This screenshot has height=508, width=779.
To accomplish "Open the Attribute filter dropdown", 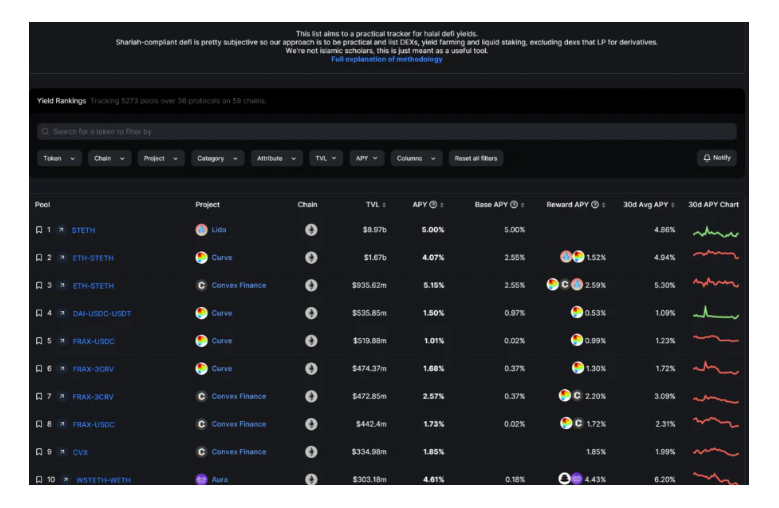I will coord(277,158).
